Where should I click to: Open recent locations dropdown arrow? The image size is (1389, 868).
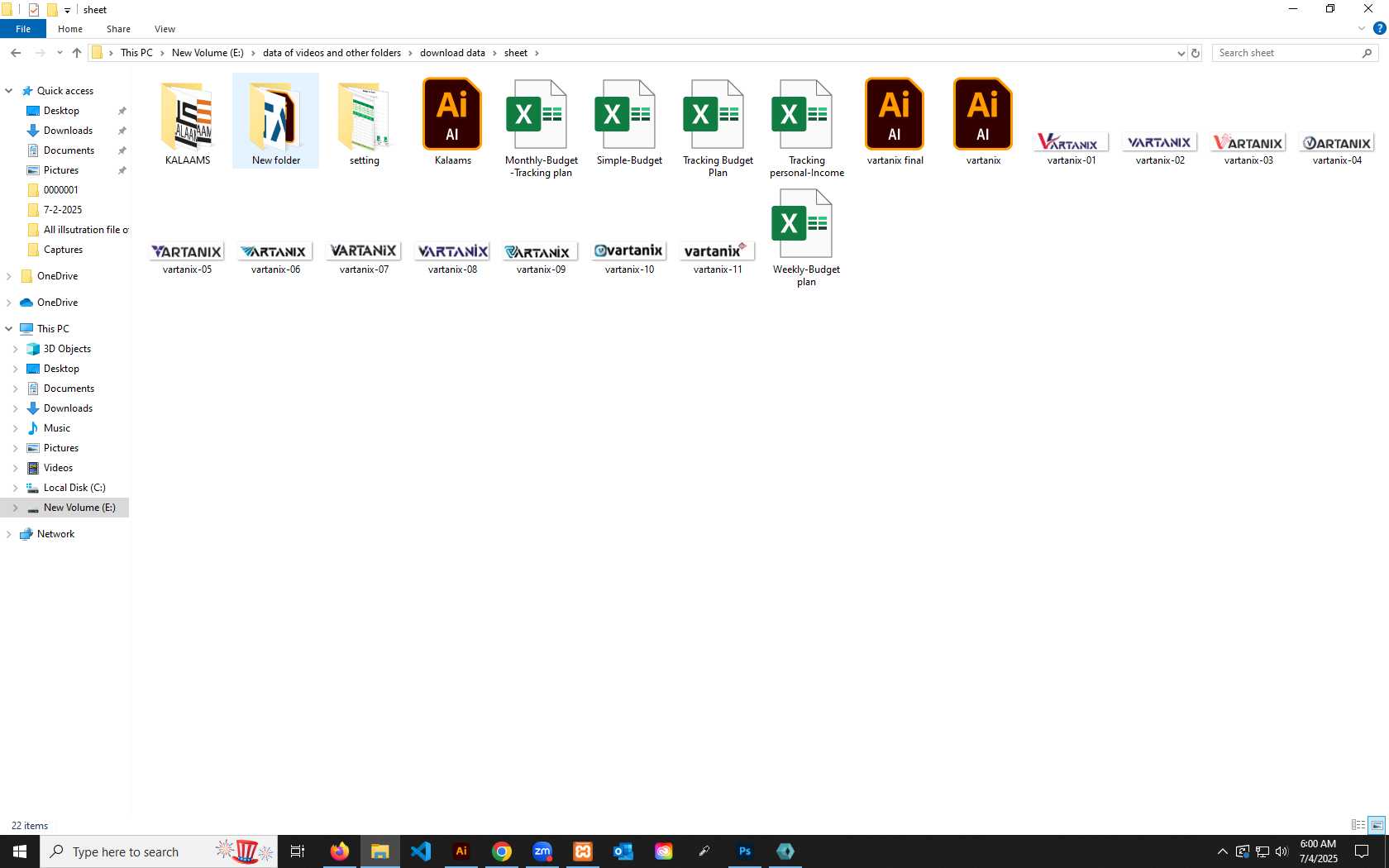pyautogui.click(x=60, y=53)
